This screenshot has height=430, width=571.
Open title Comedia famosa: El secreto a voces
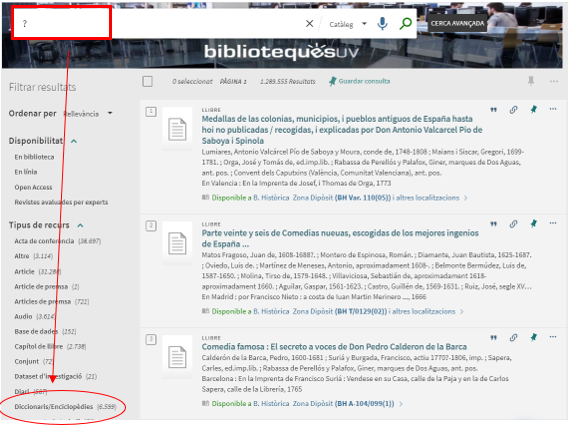click(x=334, y=347)
